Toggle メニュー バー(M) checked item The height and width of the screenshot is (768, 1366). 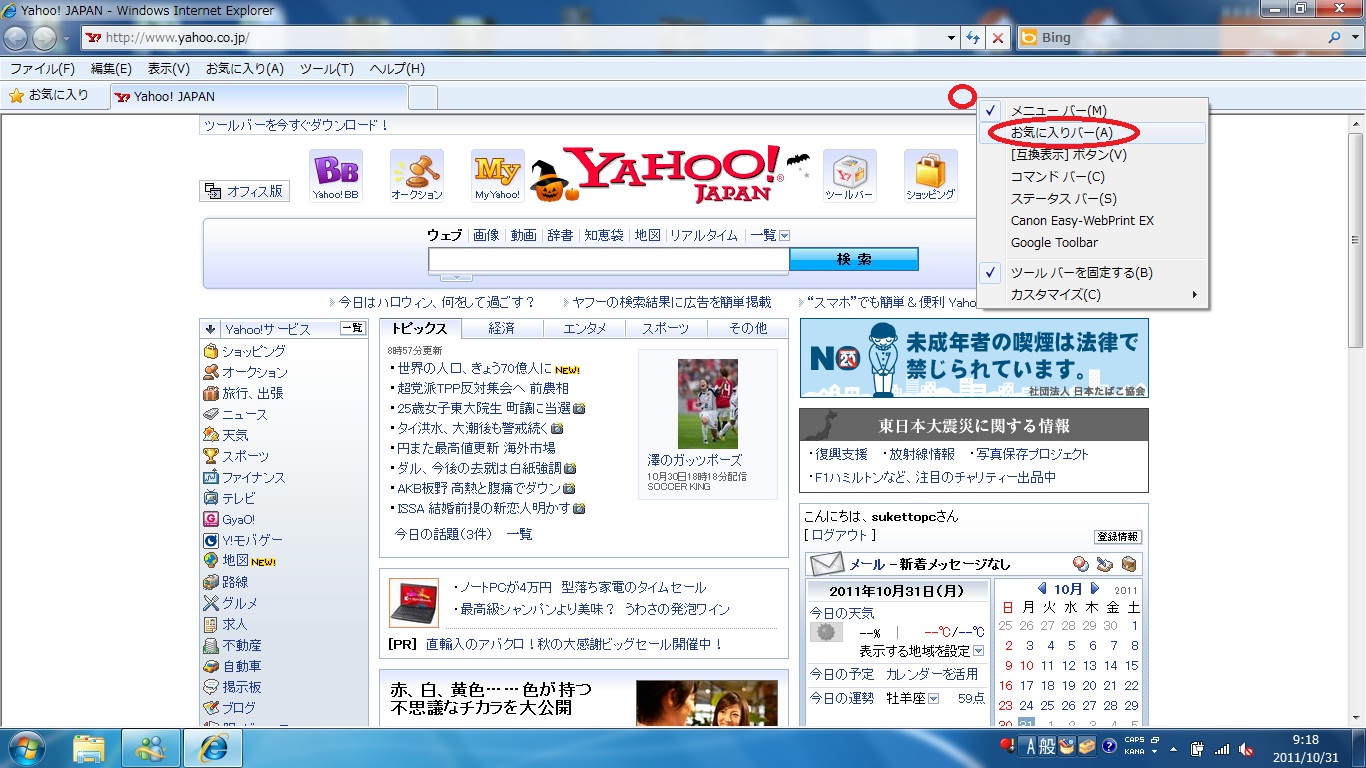pyautogui.click(x=1092, y=110)
